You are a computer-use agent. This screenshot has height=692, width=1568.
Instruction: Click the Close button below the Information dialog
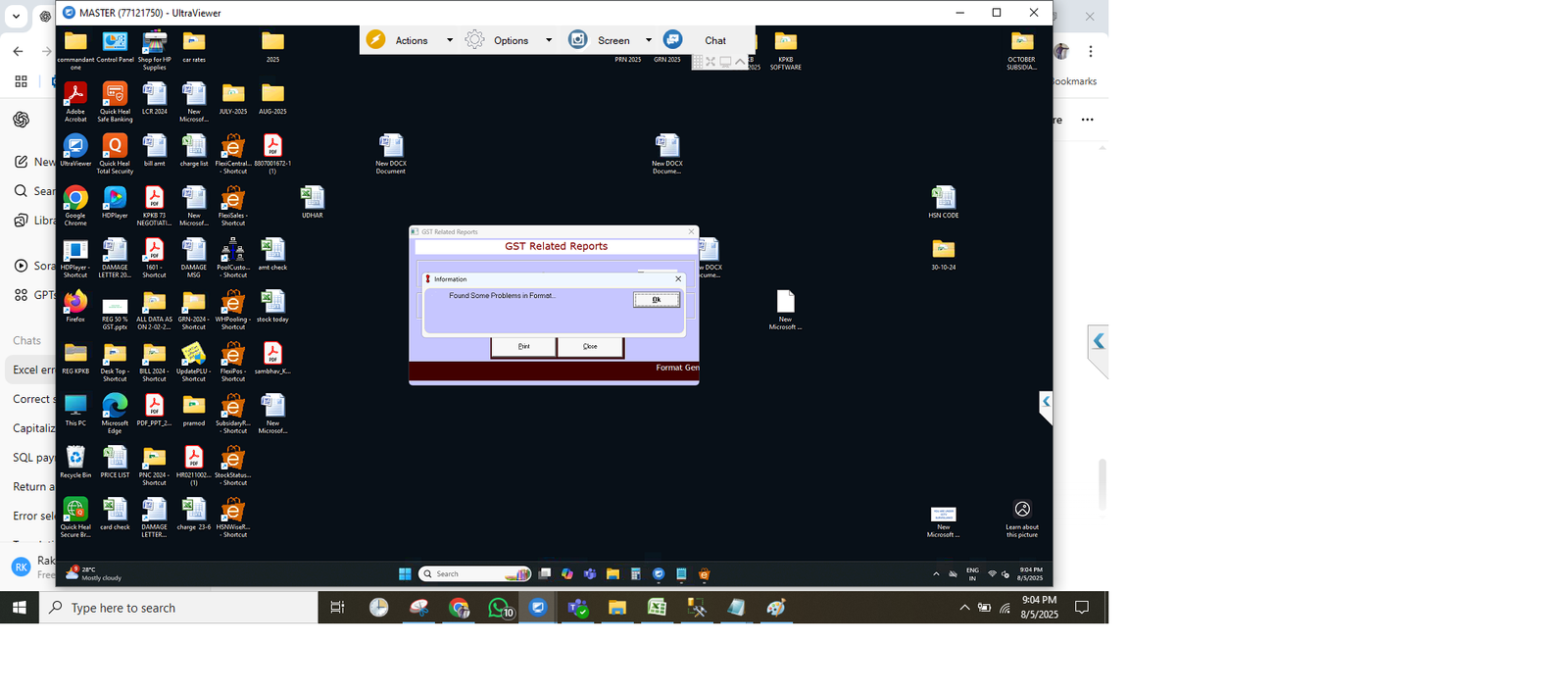(x=590, y=346)
